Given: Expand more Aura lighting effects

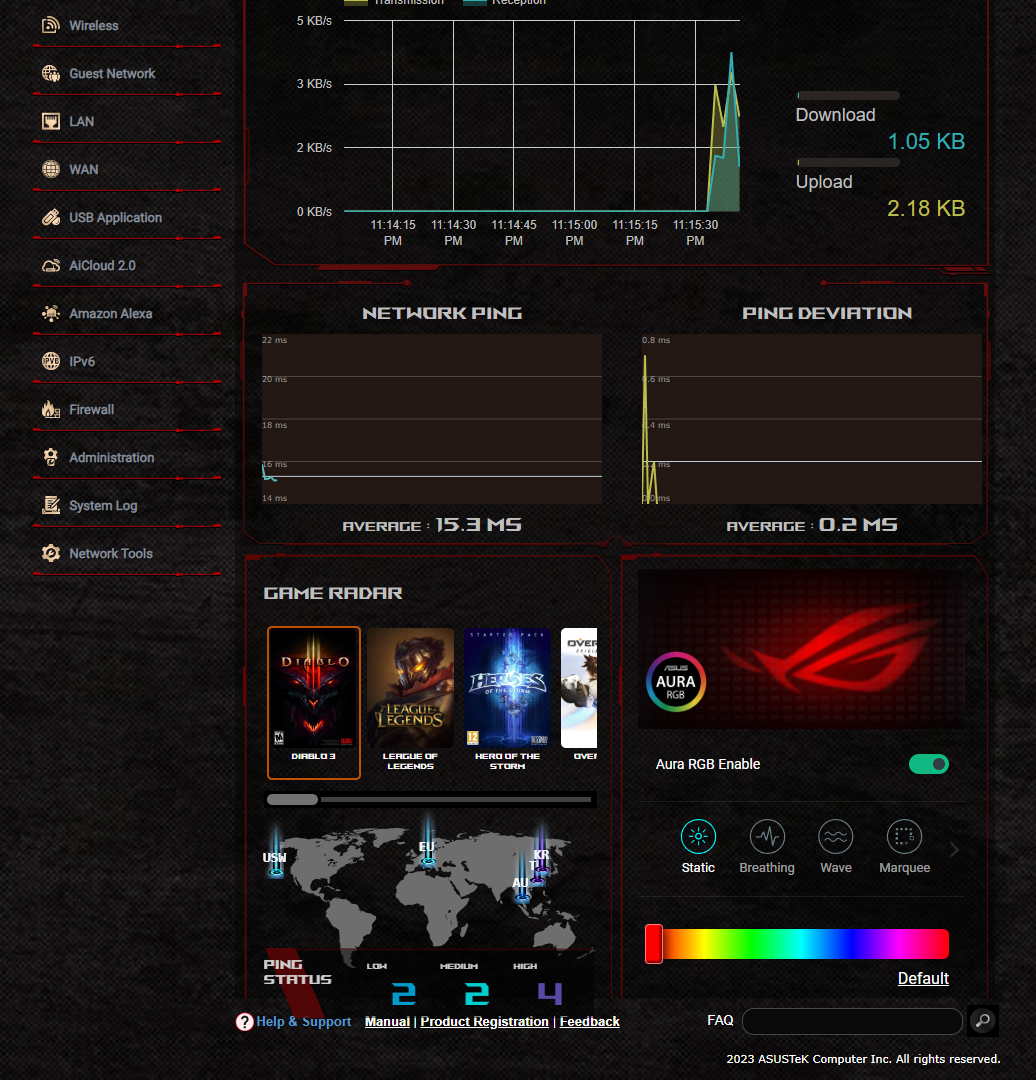Looking at the screenshot, I should (953, 849).
